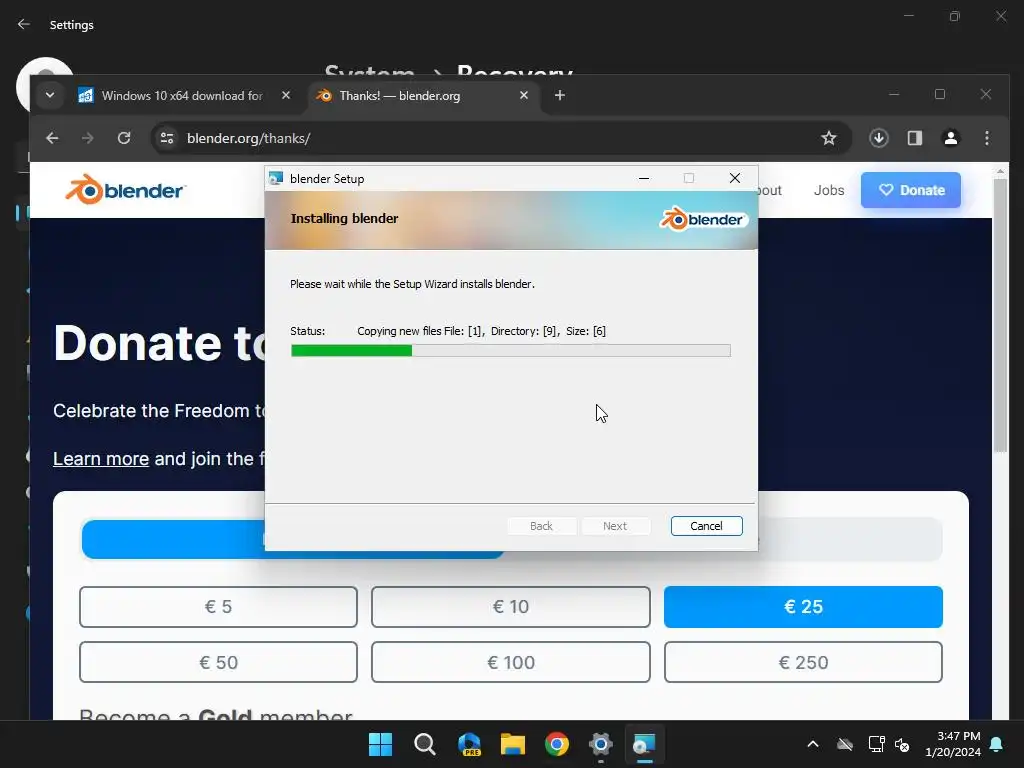The image size is (1024, 768).
Task: Click the installer taskbar icon
Action: pos(645,744)
